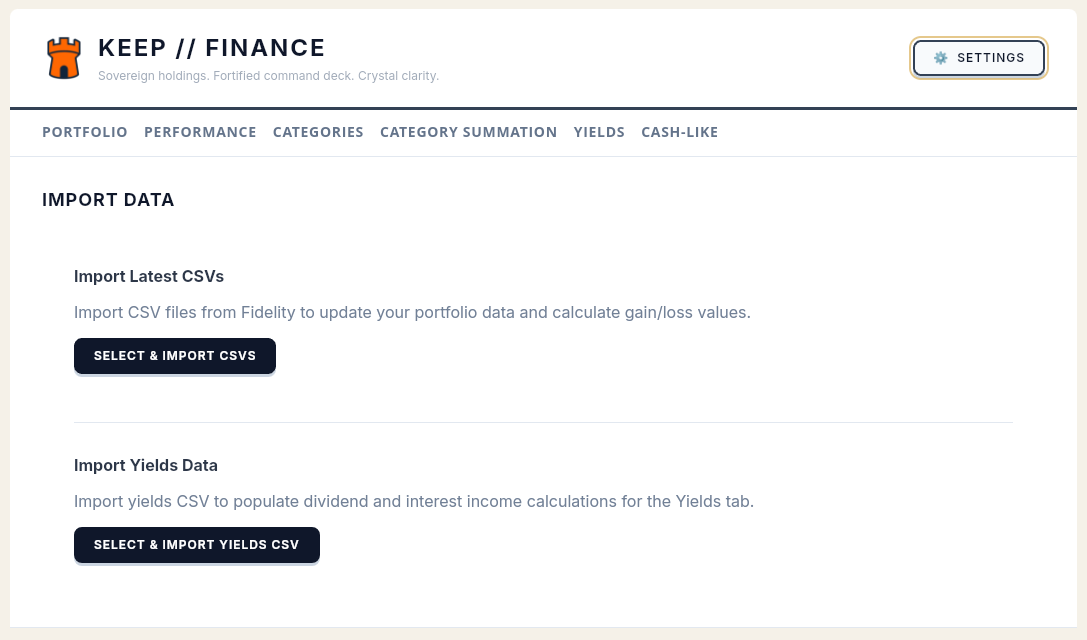This screenshot has height=640, width=1087.
Task: Click the yields CSV description text
Action: coord(414,501)
